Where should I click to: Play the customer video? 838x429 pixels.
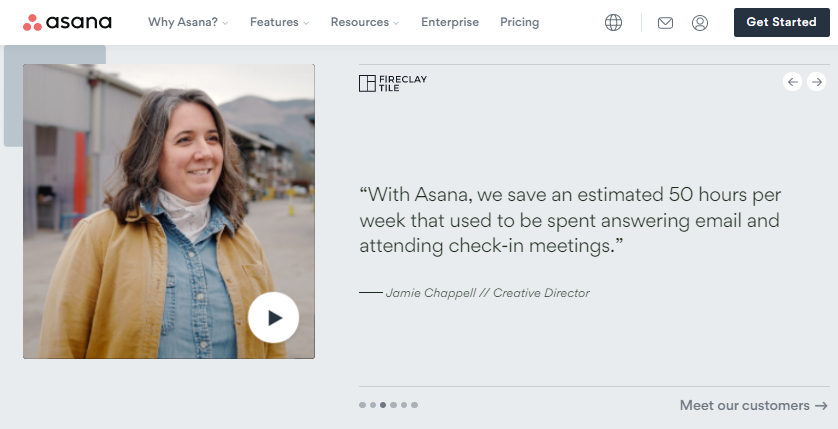[x=273, y=317]
